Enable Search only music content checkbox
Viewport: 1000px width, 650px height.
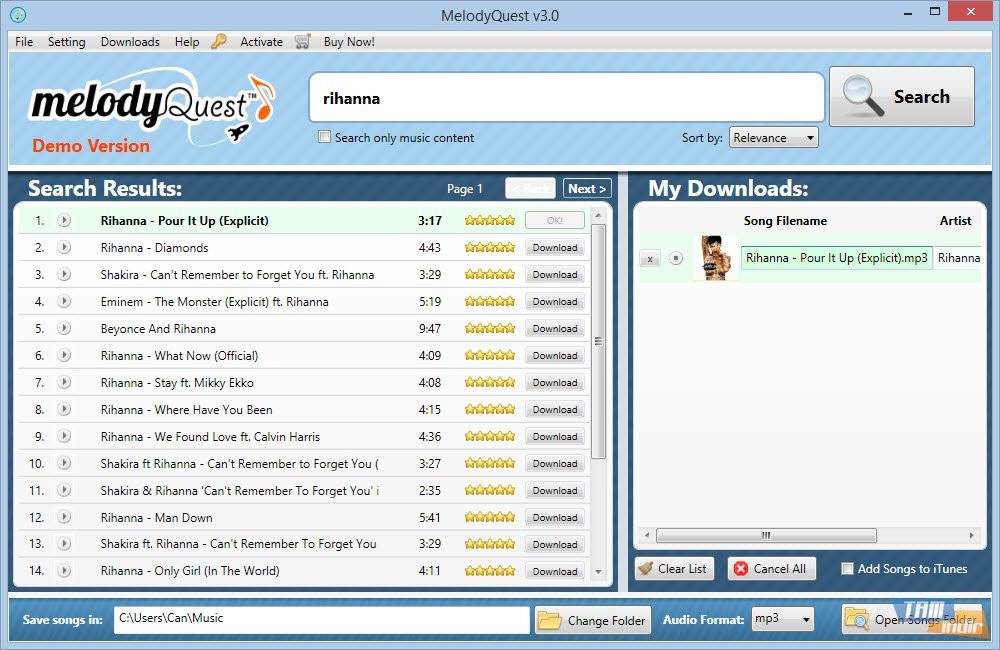[x=324, y=137]
